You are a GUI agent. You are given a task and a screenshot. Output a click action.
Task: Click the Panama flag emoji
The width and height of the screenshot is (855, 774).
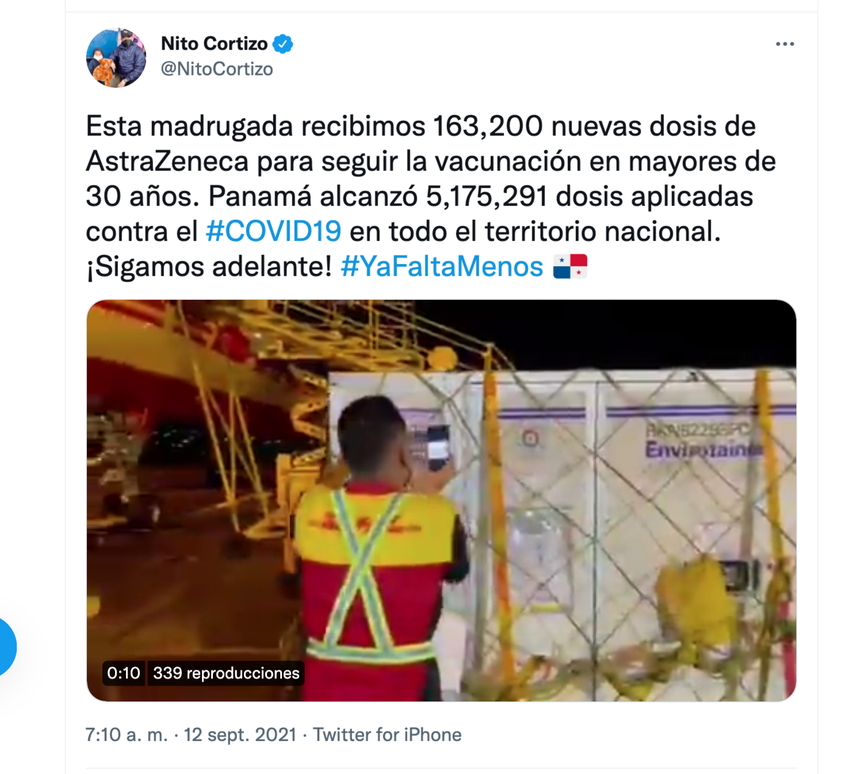pyautogui.click(x=570, y=267)
